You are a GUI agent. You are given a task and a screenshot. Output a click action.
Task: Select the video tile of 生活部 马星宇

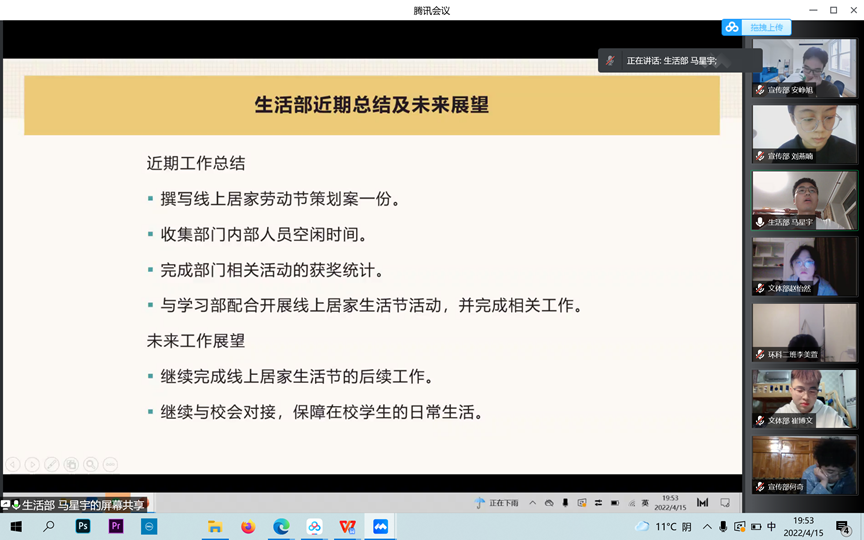(x=804, y=200)
